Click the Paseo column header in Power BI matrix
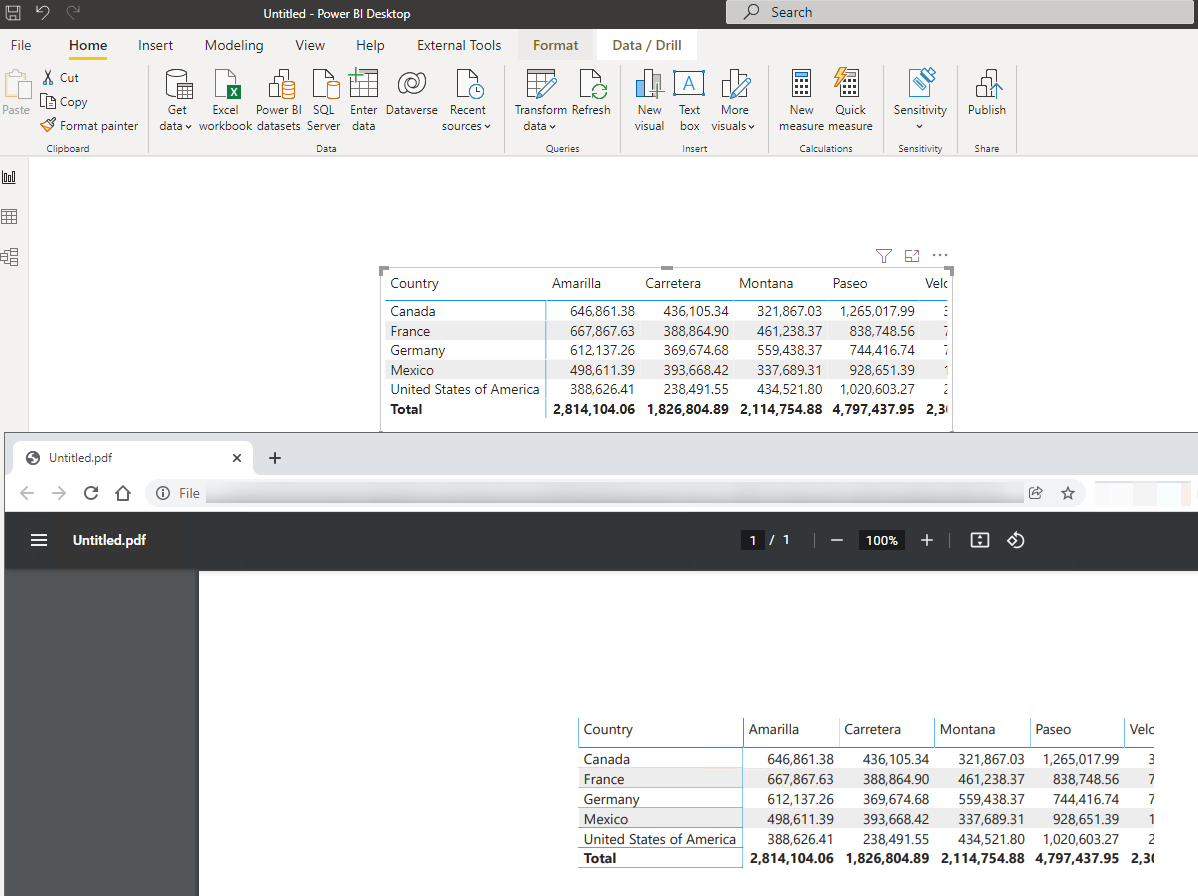This screenshot has width=1198, height=896. 850,283
